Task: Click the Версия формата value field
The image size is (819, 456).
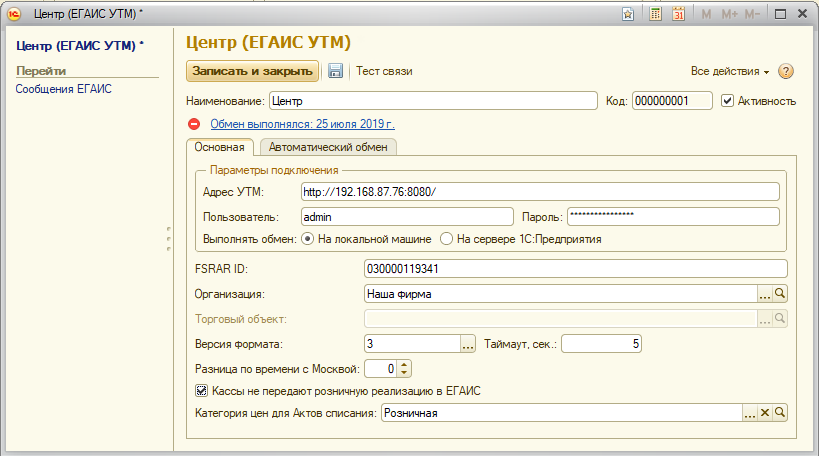Action: (x=412, y=344)
